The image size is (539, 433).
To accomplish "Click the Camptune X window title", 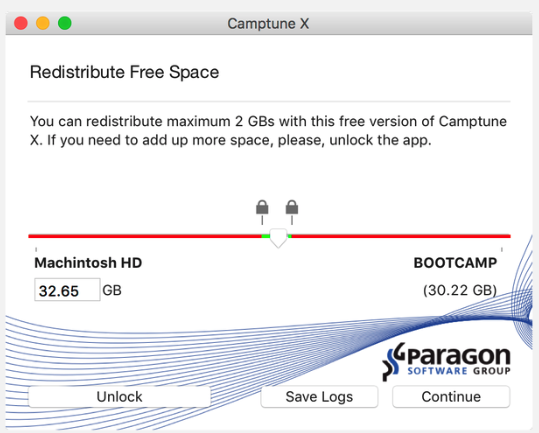I will coord(268,24).
